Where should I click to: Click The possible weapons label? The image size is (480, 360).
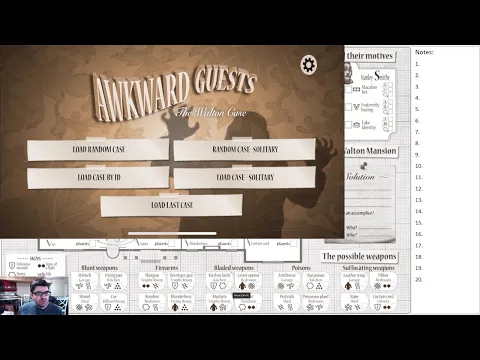coord(359,256)
